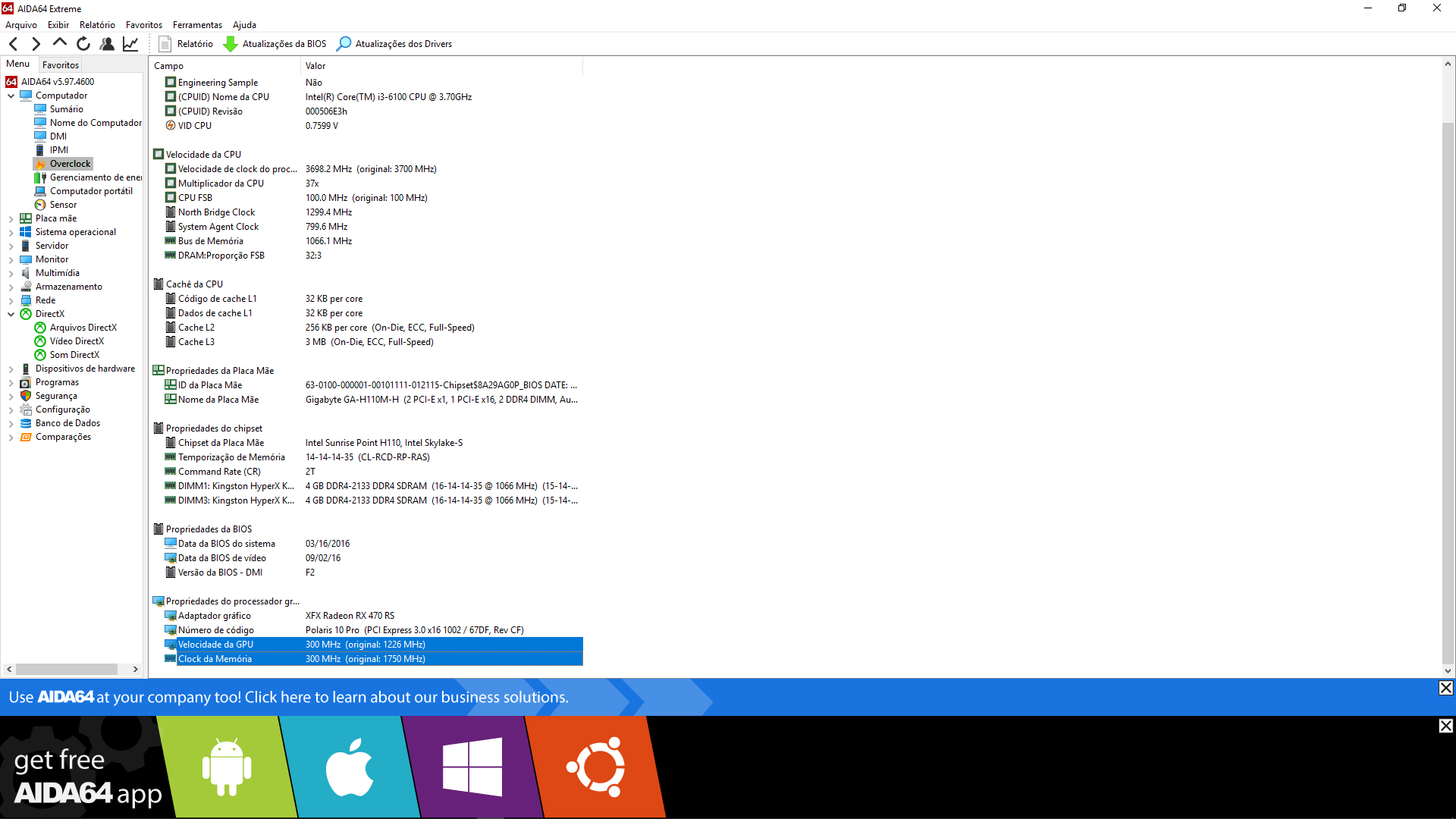Select the Multiplicador da CPU row
1456x819 pixels.
[367, 184]
